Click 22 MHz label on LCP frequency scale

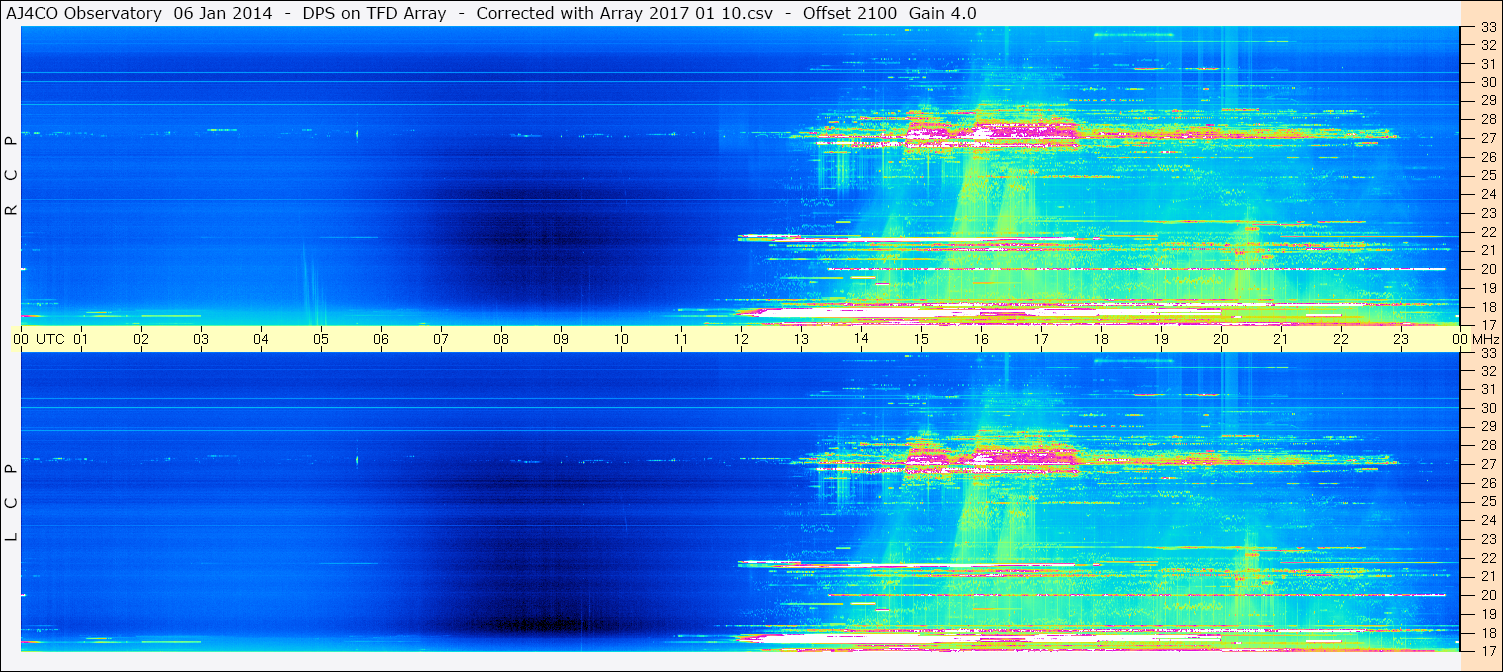tap(1487, 557)
